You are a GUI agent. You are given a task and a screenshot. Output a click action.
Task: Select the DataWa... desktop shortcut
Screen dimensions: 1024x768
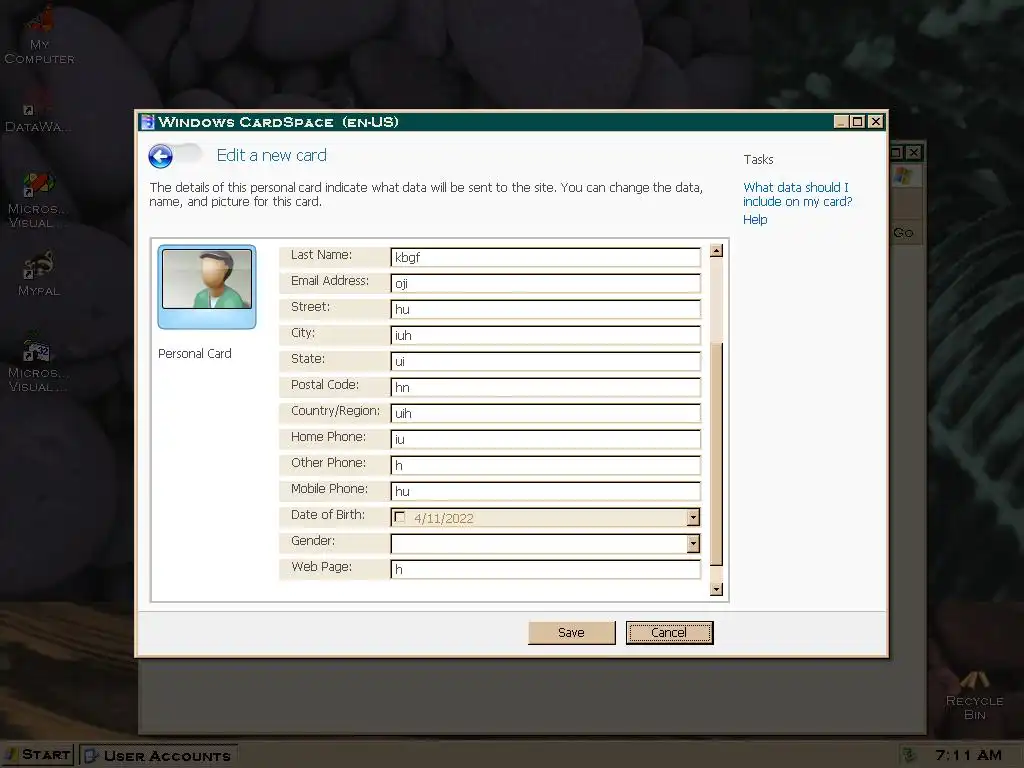(x=38, y=118)
